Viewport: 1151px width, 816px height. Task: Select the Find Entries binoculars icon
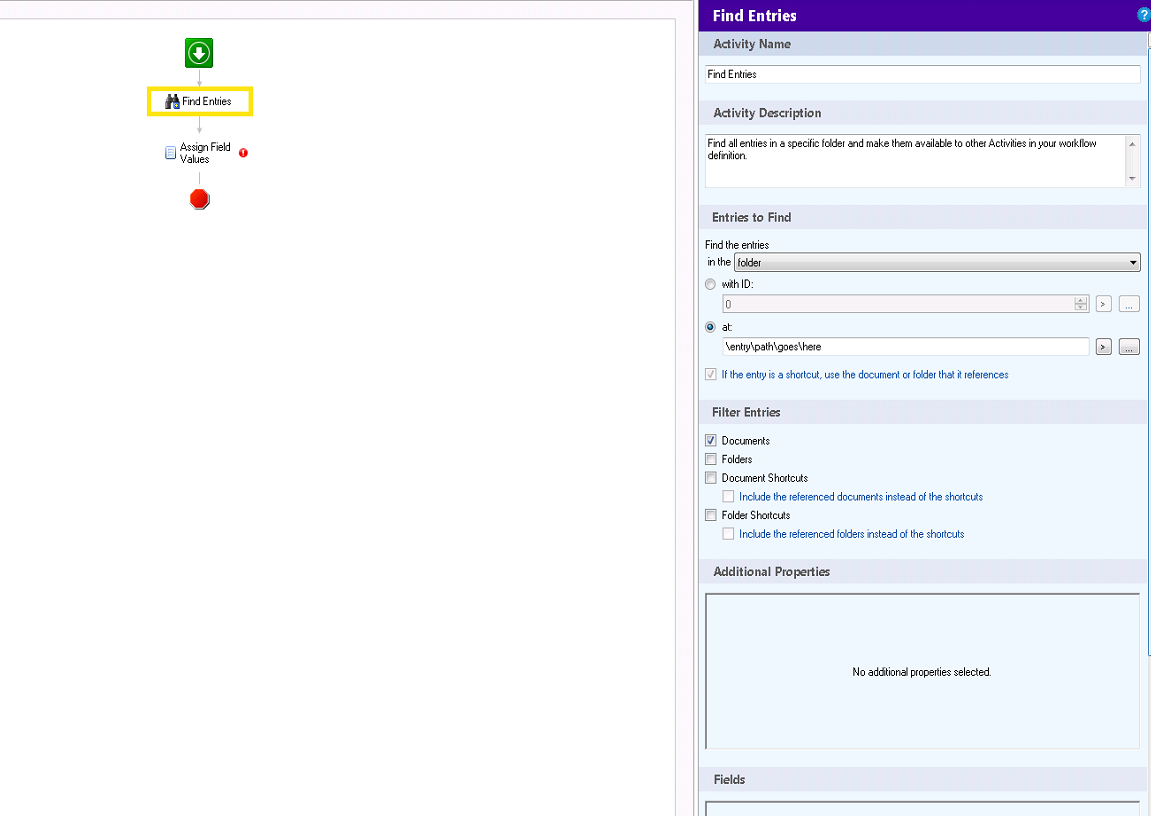[x=172, y=101]
